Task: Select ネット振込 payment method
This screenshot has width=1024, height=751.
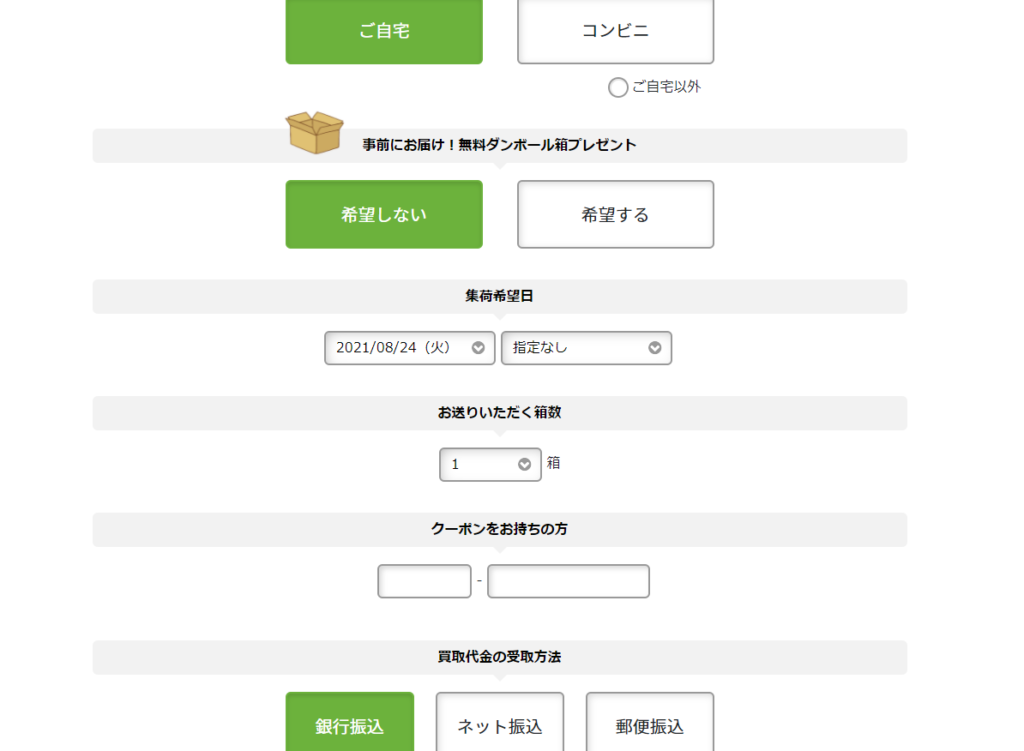Action: (x=499, y=724)
